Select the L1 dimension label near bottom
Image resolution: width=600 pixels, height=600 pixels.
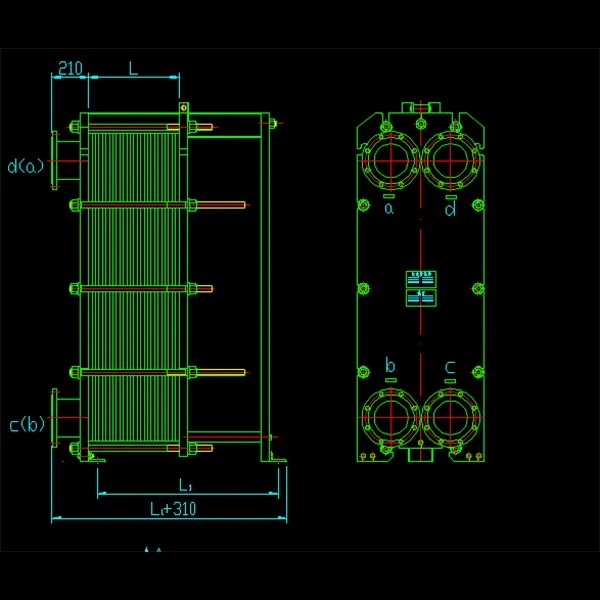185,484
